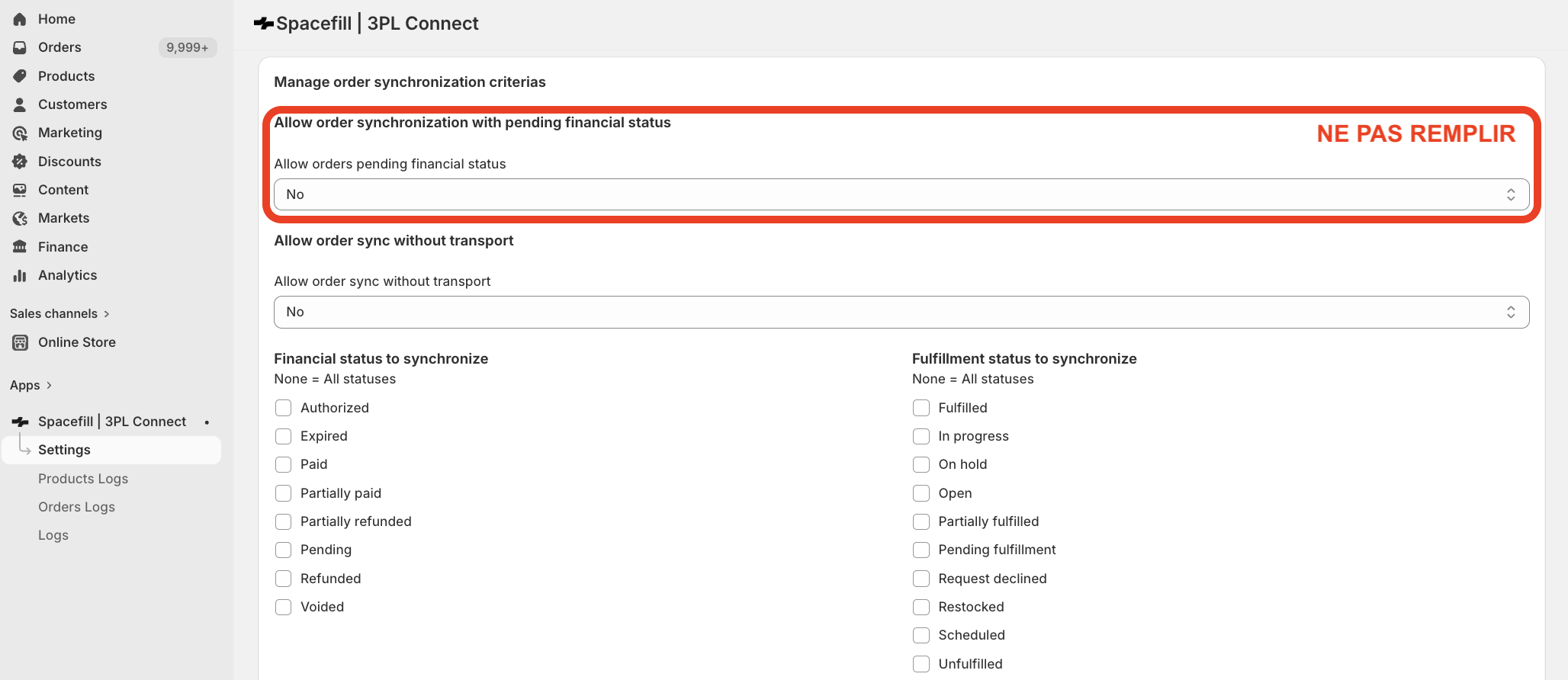Open Marketing via its target icon
Screen dimensions: 1568x680
[x=20, y=133]
